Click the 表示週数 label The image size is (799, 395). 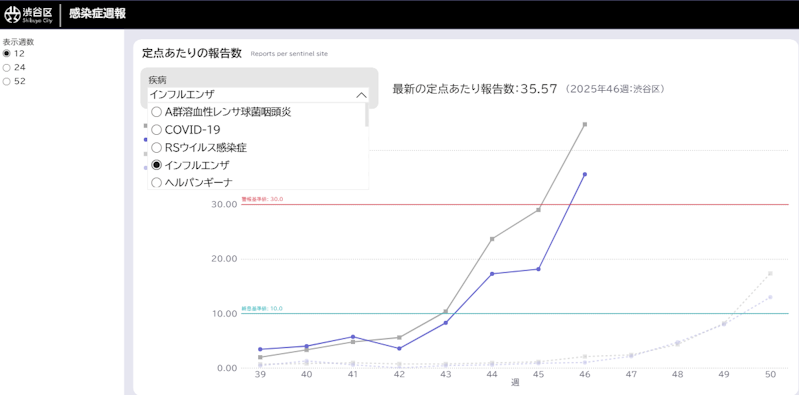(18, 42)
